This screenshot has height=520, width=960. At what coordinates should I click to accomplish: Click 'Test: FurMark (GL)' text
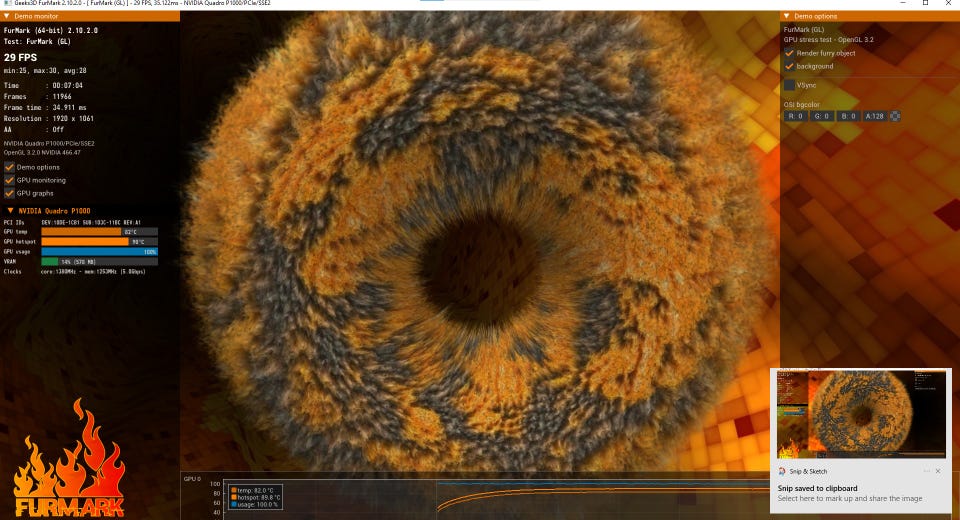tap(37, 42)
